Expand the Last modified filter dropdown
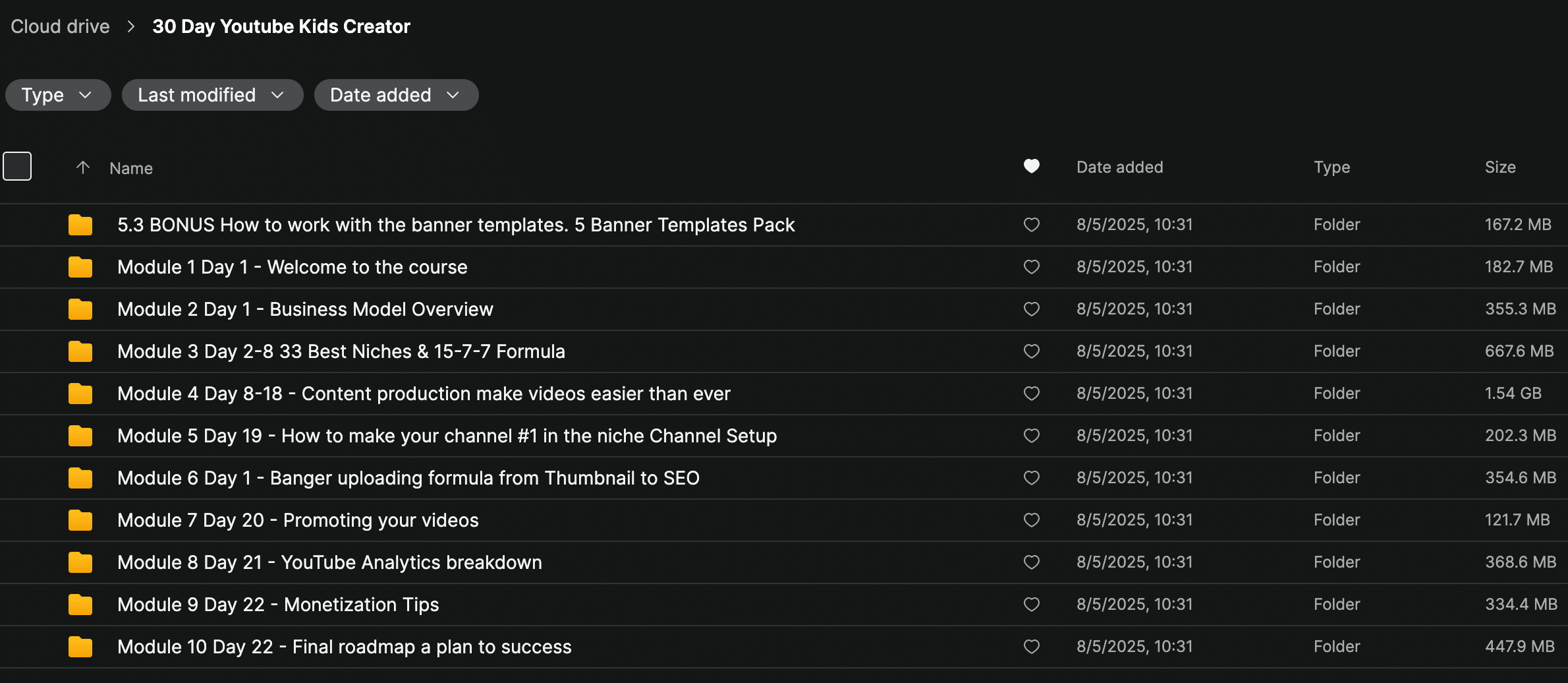The height and width of the screenshot is (683, 1568). [211, 95]
